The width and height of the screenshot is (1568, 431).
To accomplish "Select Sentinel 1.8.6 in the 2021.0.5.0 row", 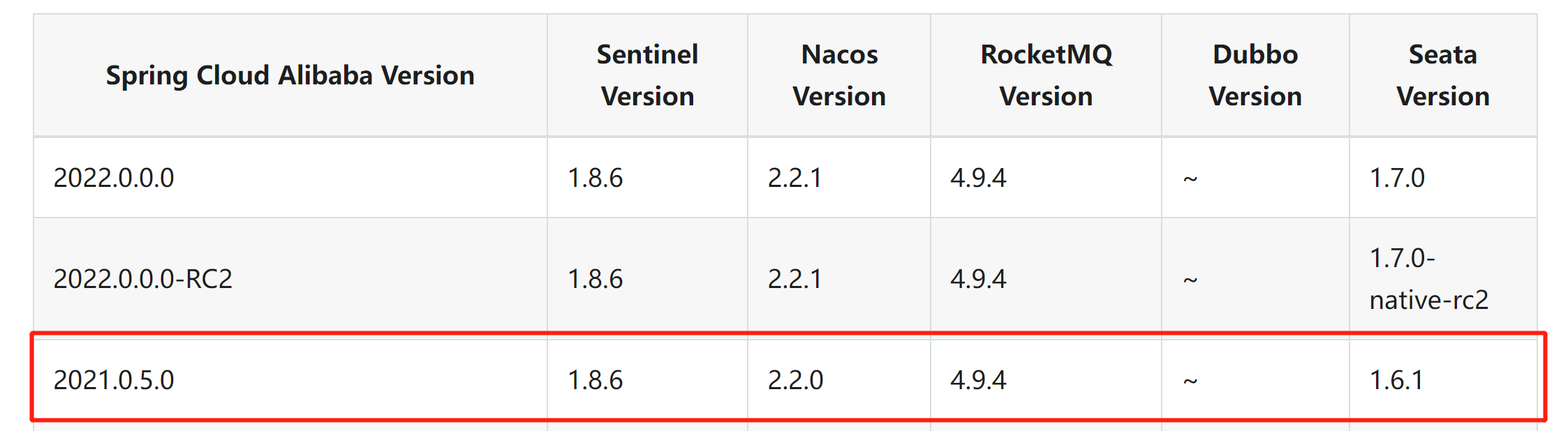I will [596, 380].
